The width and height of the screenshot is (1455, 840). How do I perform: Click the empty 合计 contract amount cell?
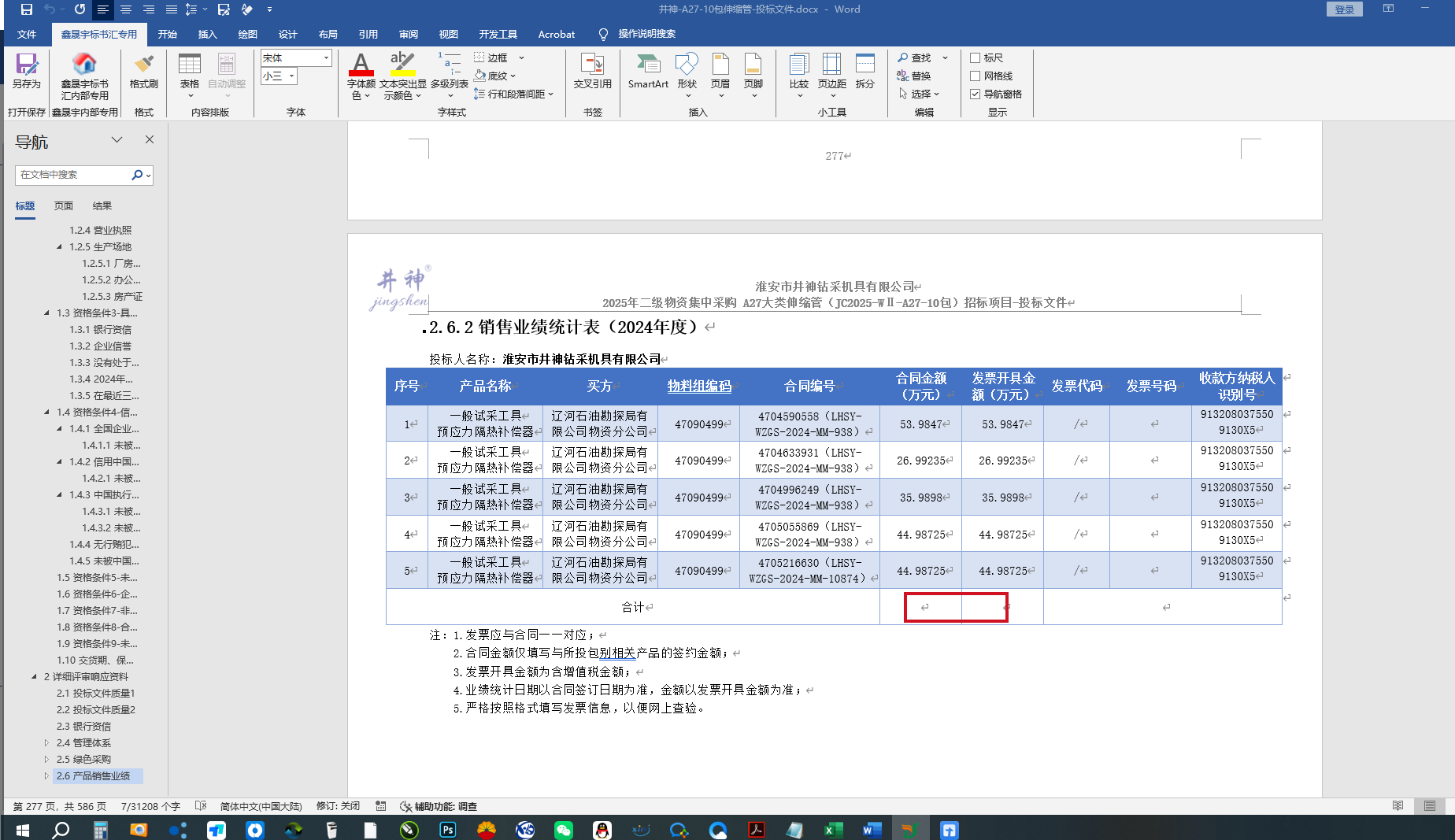(920, 607)
